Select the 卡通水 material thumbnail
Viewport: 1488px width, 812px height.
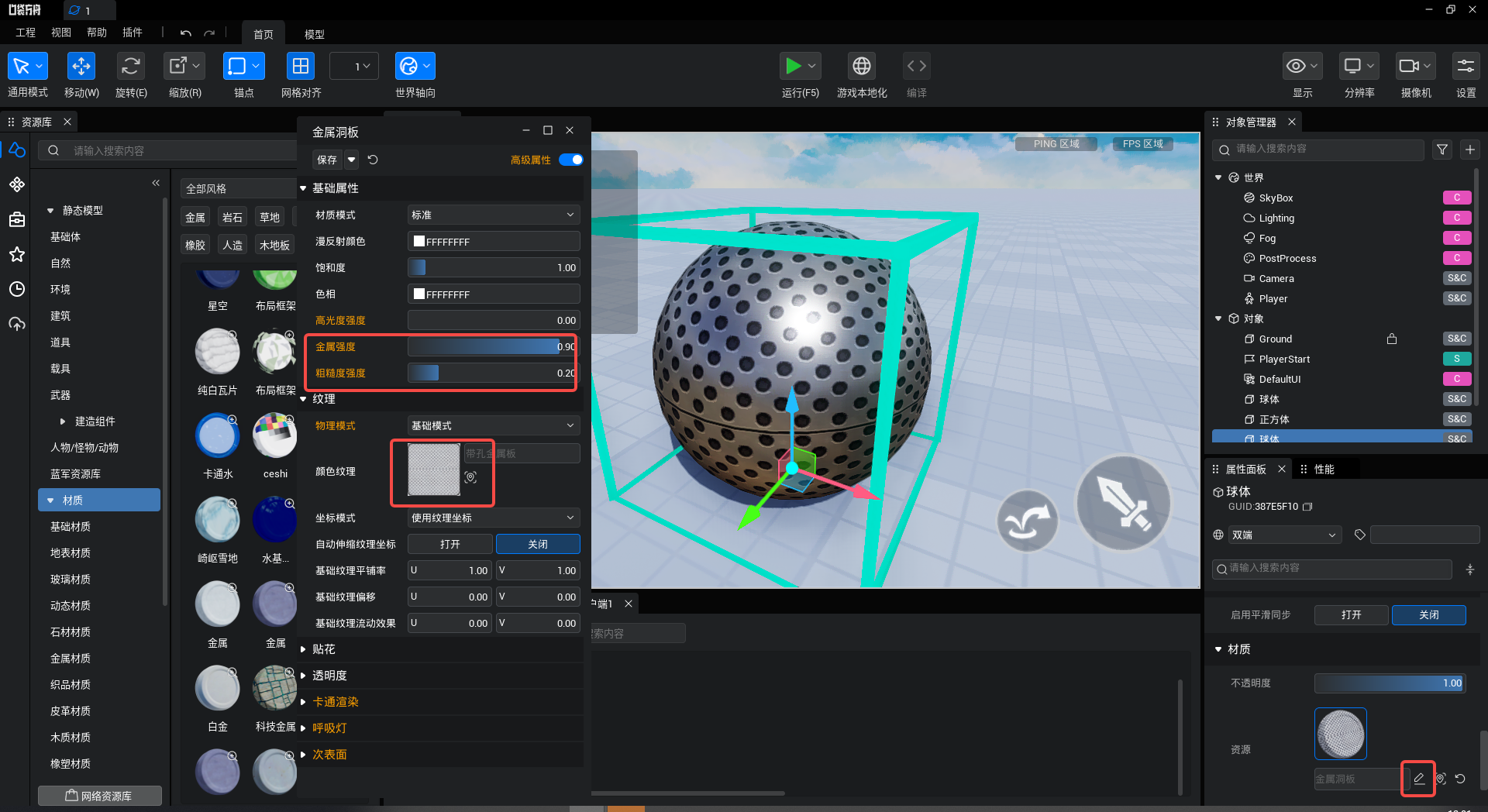coord(218,435)
